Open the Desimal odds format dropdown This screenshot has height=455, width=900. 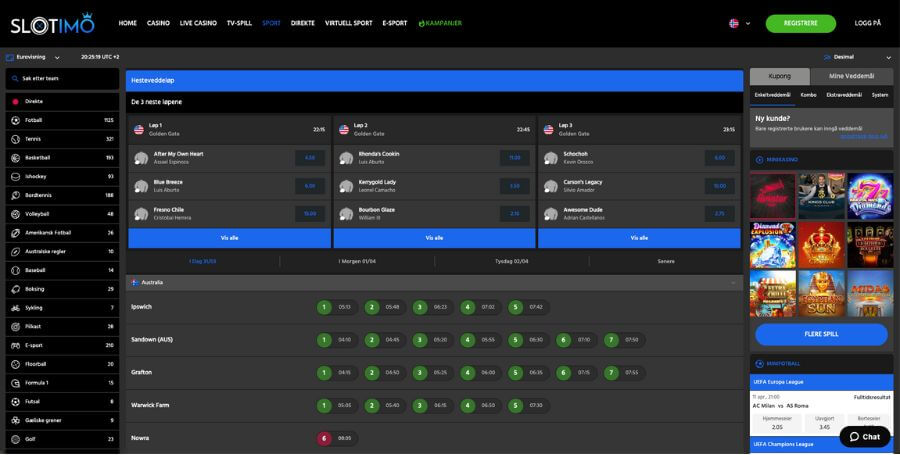click(857, 57)
